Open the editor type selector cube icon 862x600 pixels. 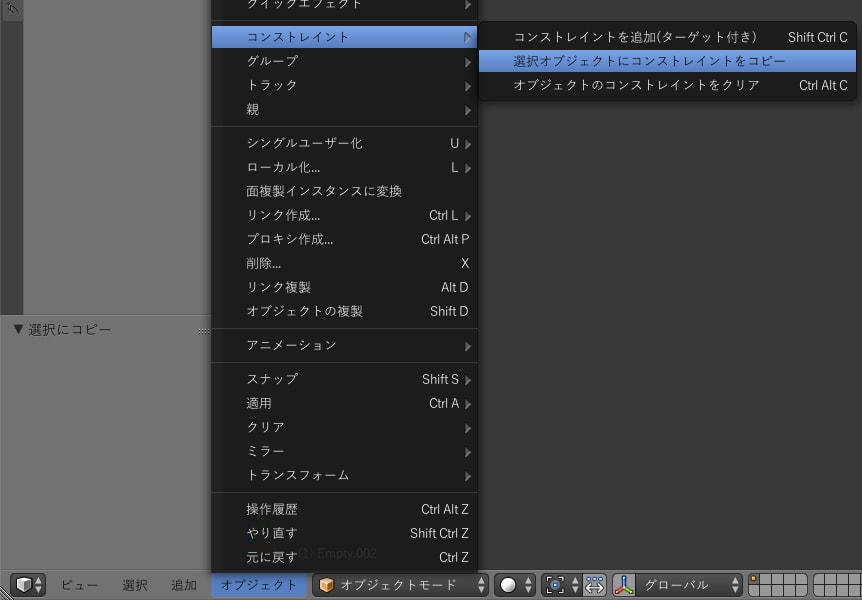click(28, 585)
